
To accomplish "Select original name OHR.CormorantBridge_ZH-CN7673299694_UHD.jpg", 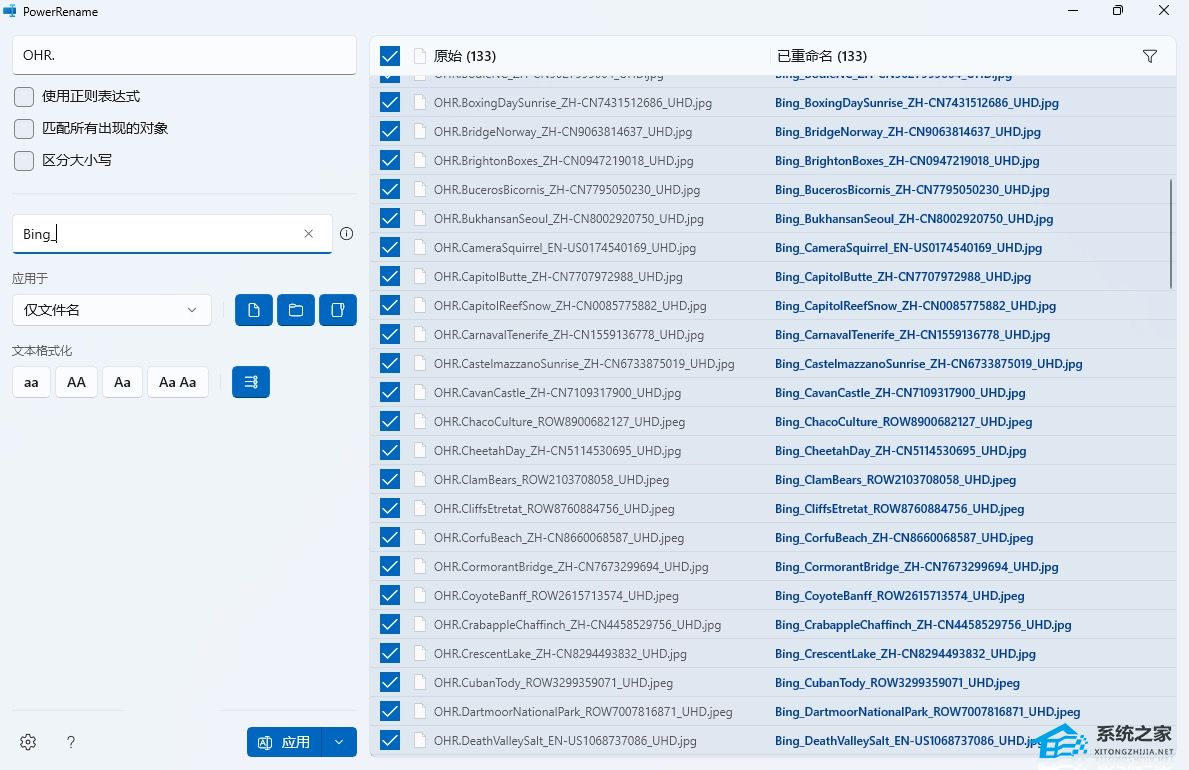I will tap(571, 567).
